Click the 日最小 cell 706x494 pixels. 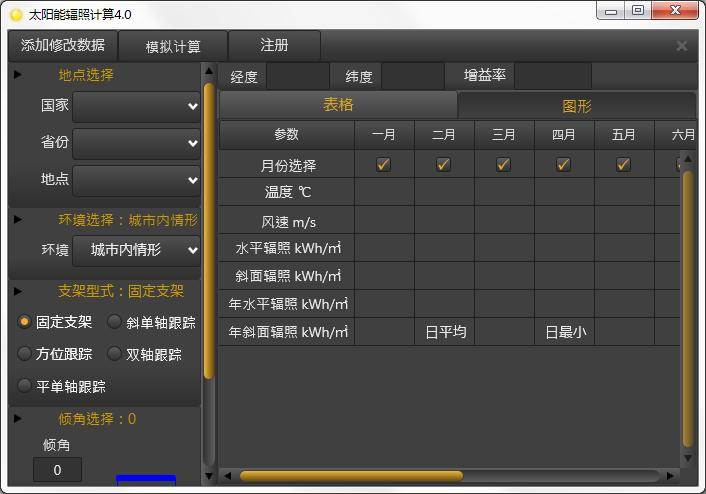coord(564,332)
